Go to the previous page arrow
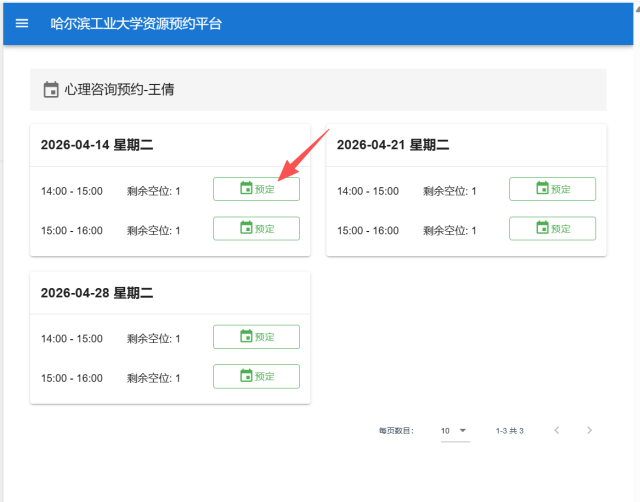The image size is (640, 502). [557, 430]
